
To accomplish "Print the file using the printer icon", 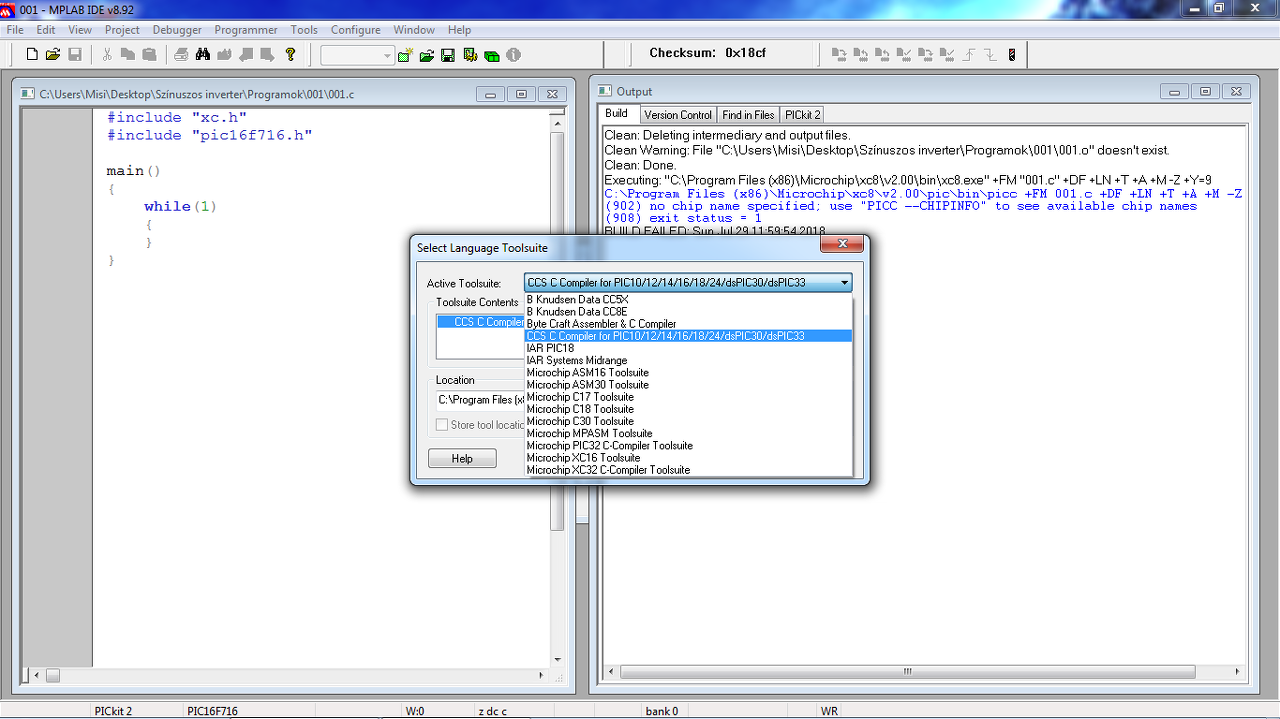I will [x=181, y=55].
